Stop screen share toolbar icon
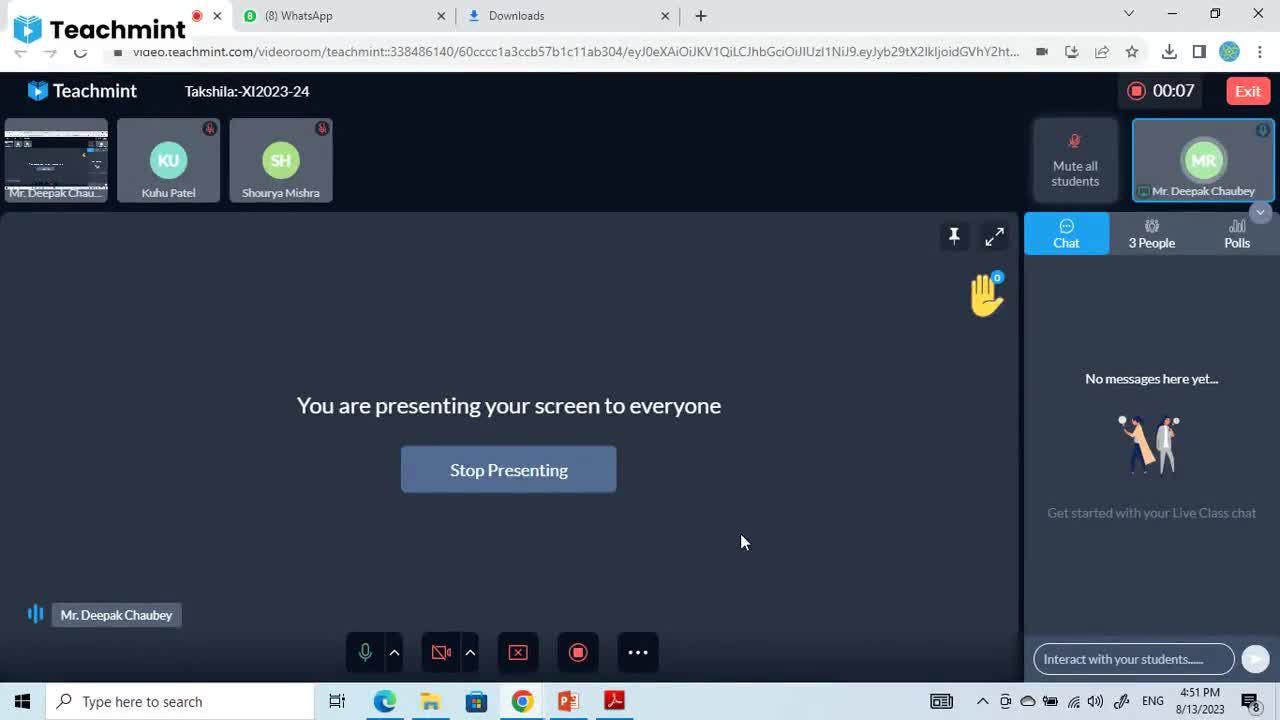Screen dimensions: 1280x720 click(x=518, y=653)
